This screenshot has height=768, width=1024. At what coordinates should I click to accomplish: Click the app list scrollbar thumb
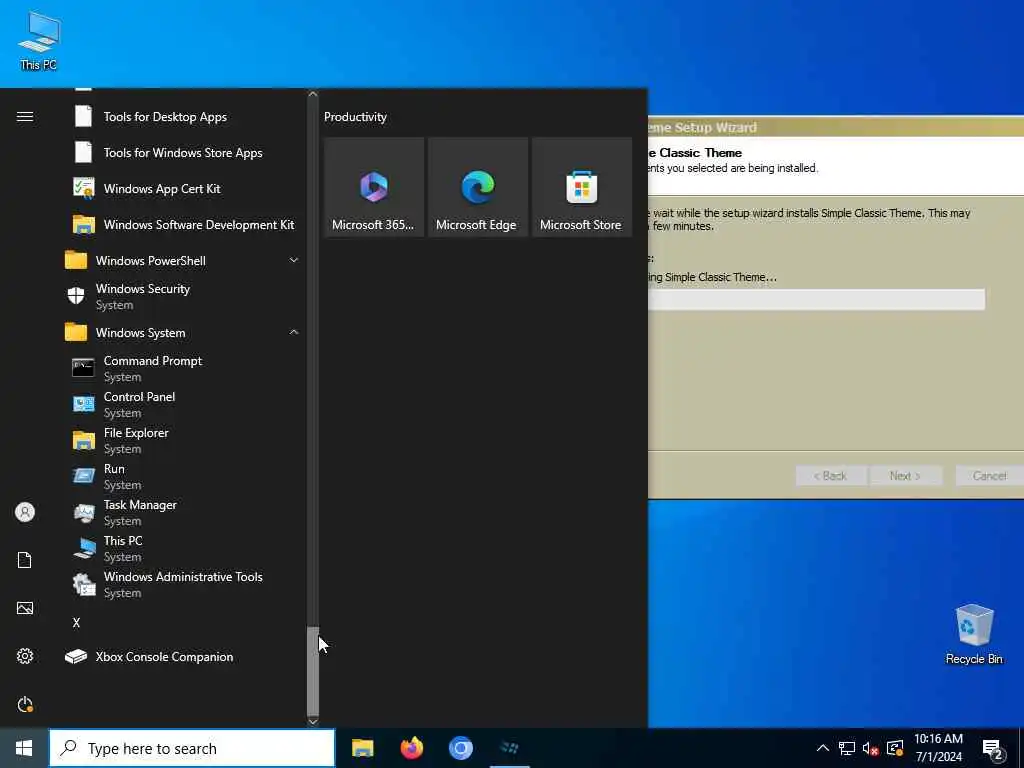tap(313, 671)
